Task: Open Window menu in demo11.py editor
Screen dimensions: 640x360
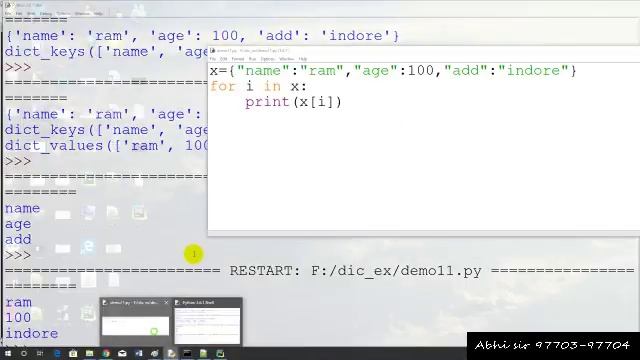Action: coord(287,59)
